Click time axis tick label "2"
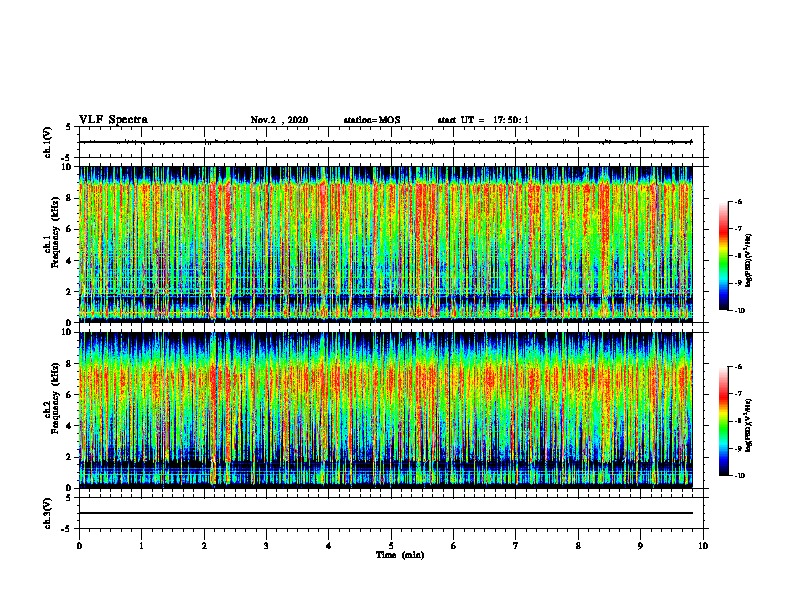The height and width of the screenshot is (612, 792). (204, 546)
